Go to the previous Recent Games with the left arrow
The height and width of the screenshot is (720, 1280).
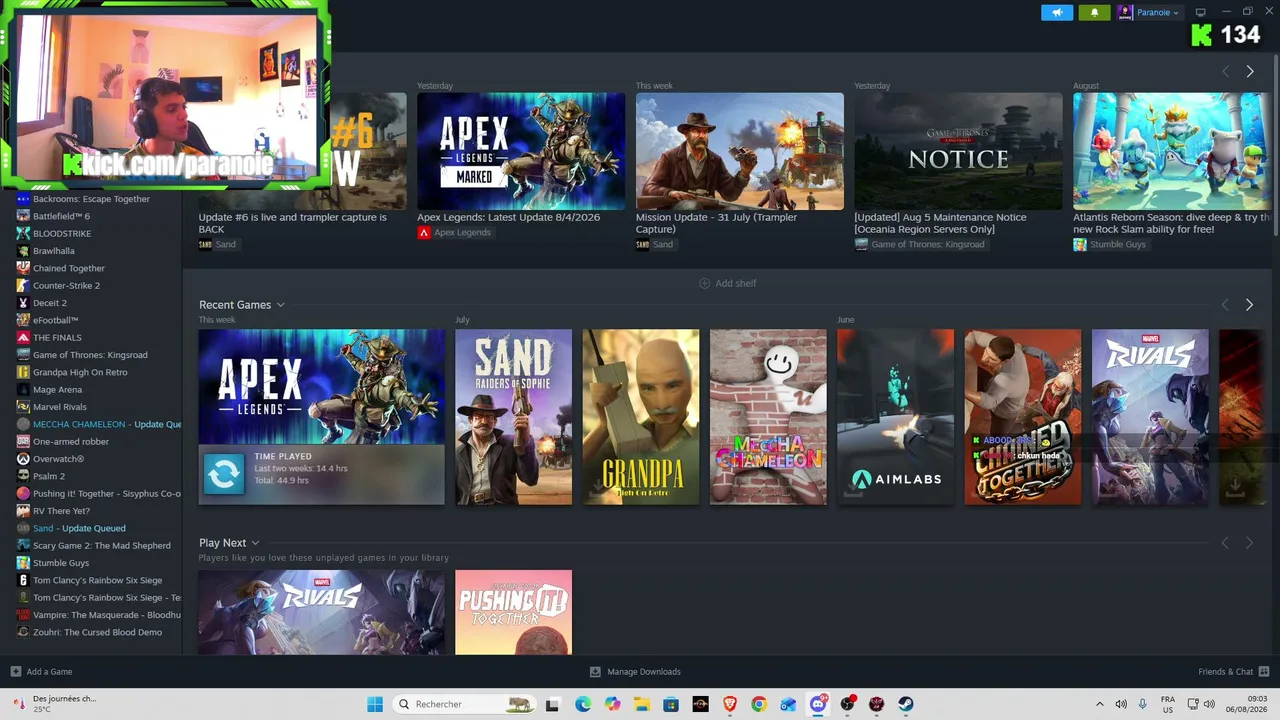click(1225, 305)
